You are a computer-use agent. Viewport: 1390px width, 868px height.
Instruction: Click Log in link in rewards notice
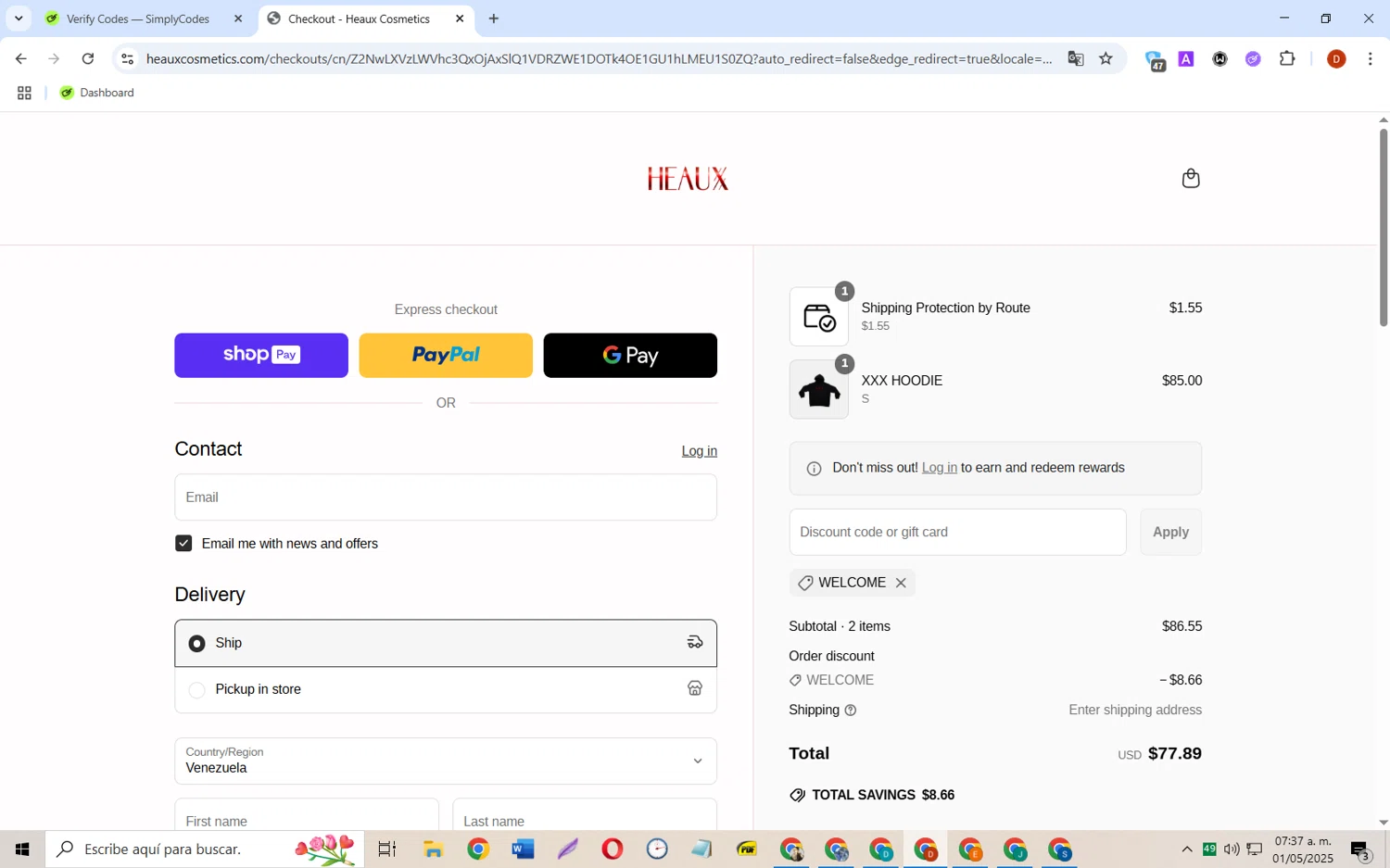click(940, 468)
